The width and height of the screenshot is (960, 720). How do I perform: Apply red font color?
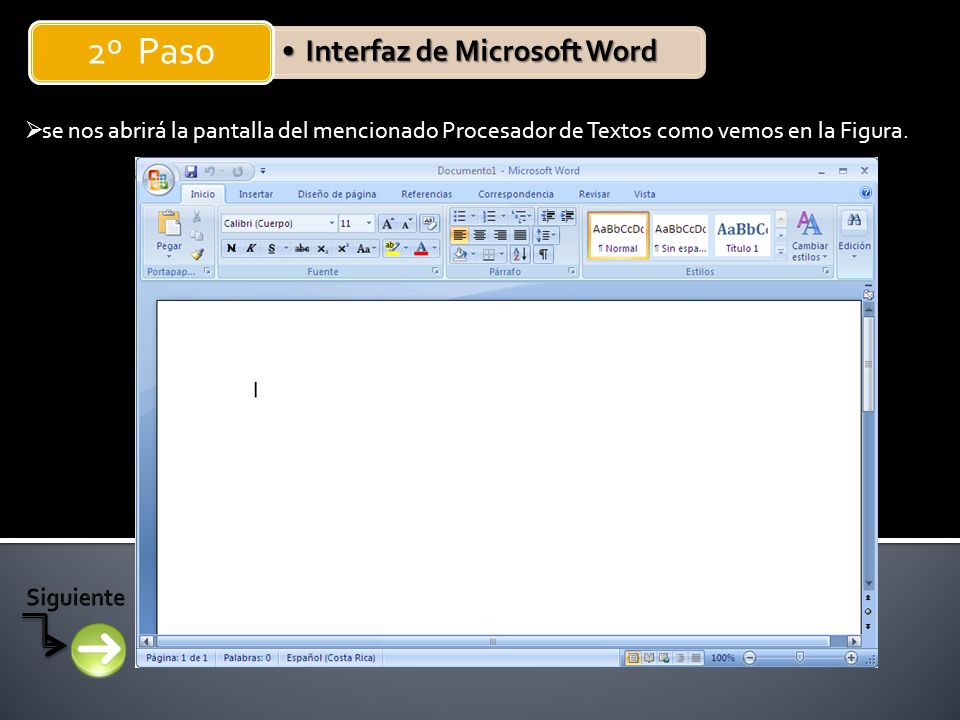click(421, 249)
